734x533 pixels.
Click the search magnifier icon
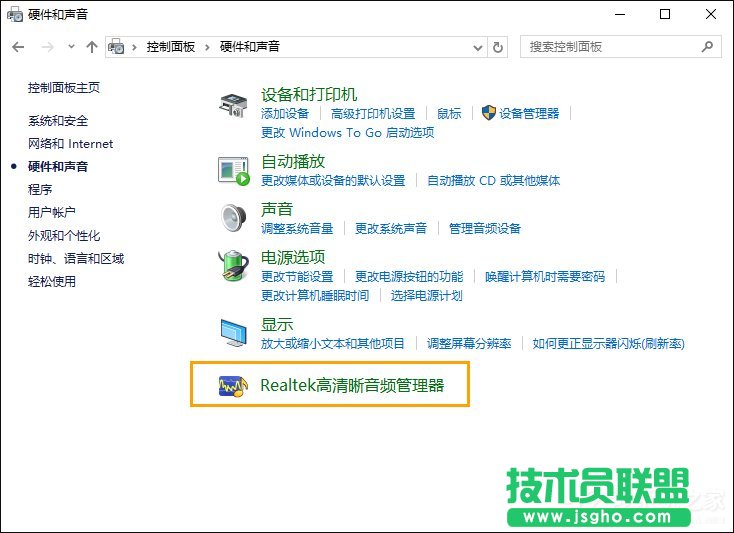point(707,46)
